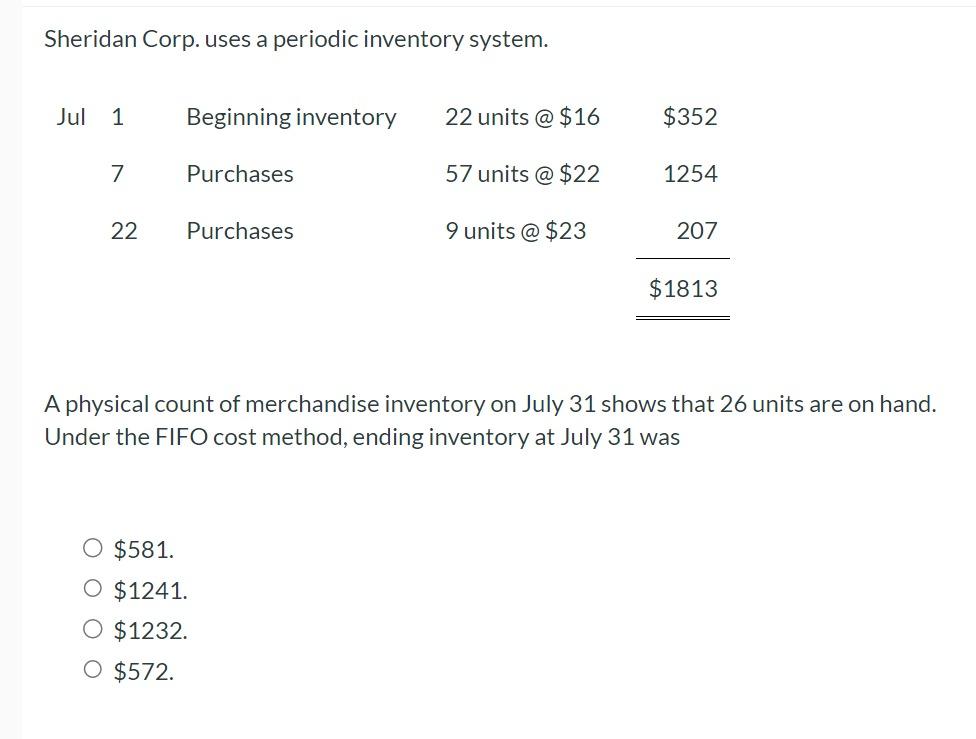Image resolution: width=976 pixels, height=739 pixels.
Task: Select the $572 answer option
Action: [x=92, y=671]
